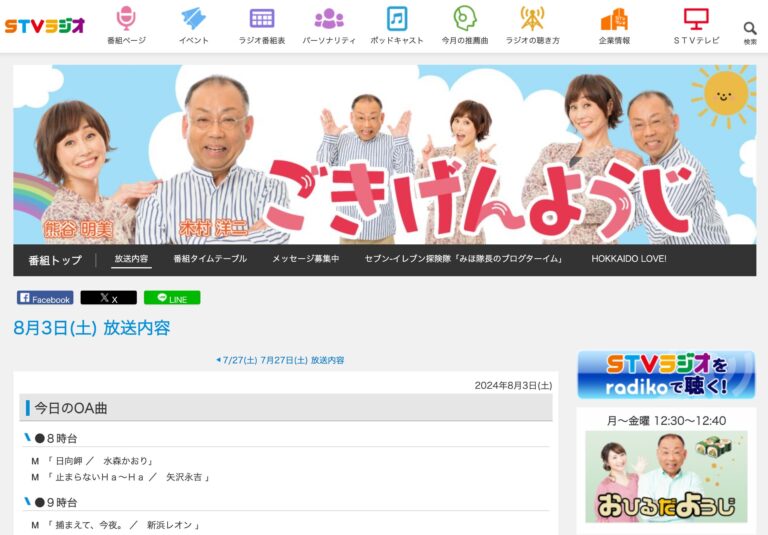768x535 pixels.
Task: Click 月〜金曜 12:30〜12:40 text
Action: pos(666,421)
